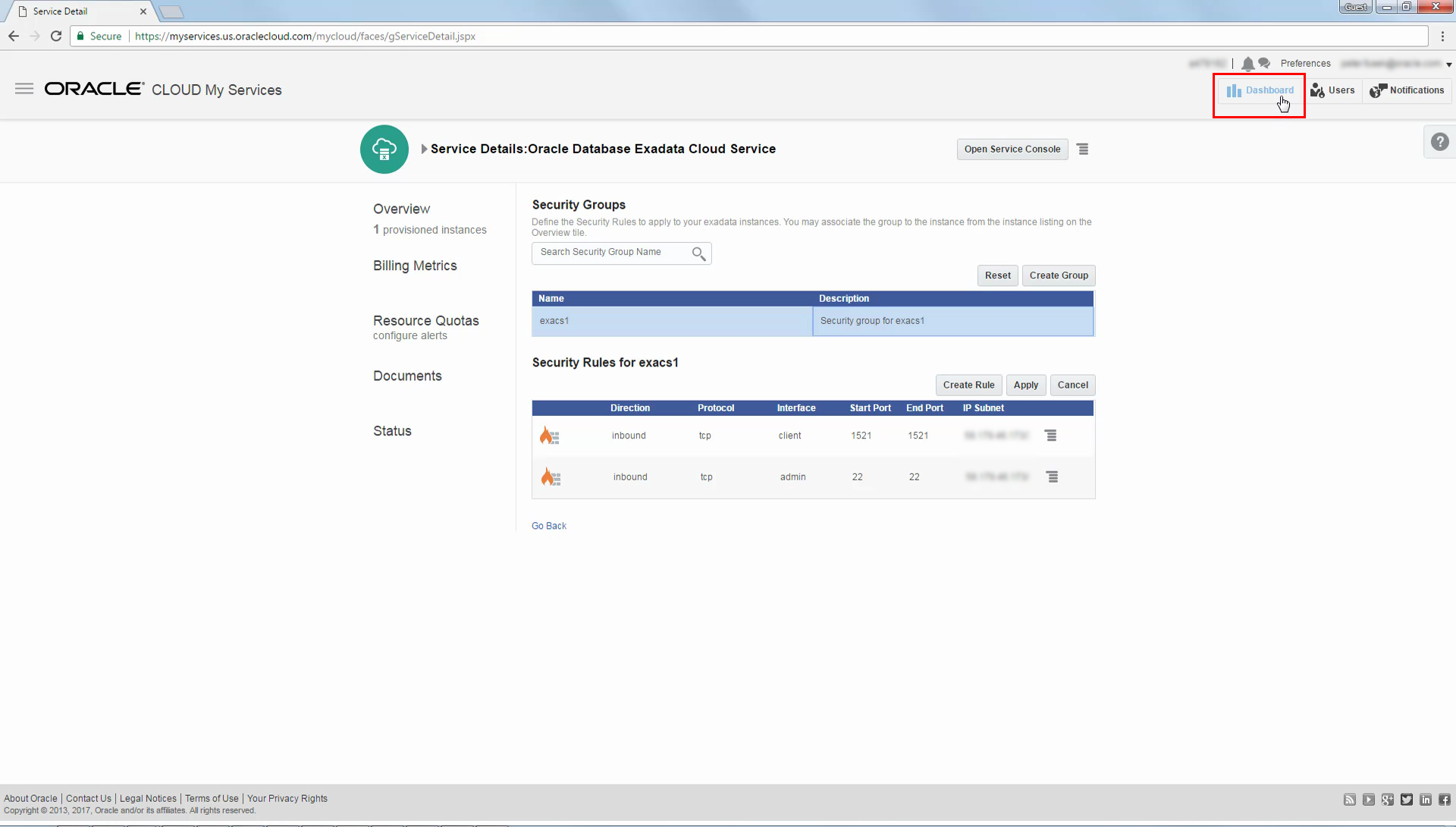
Task: Open the service actions menu beside Open Service Console
Action: 1083,149
